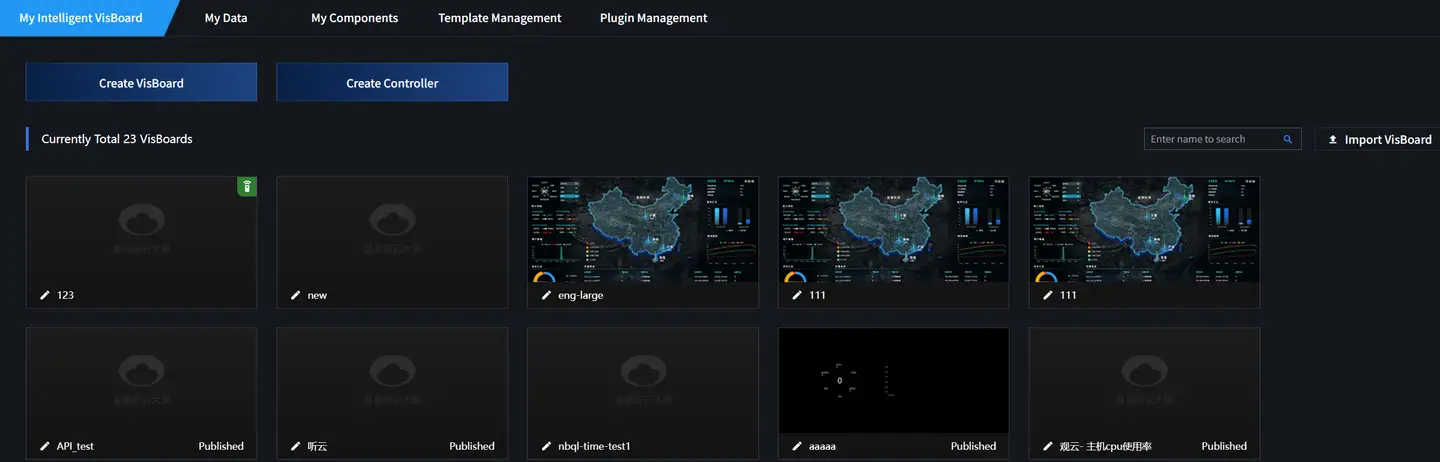Click the pencil icon next to eng-large

546,295
